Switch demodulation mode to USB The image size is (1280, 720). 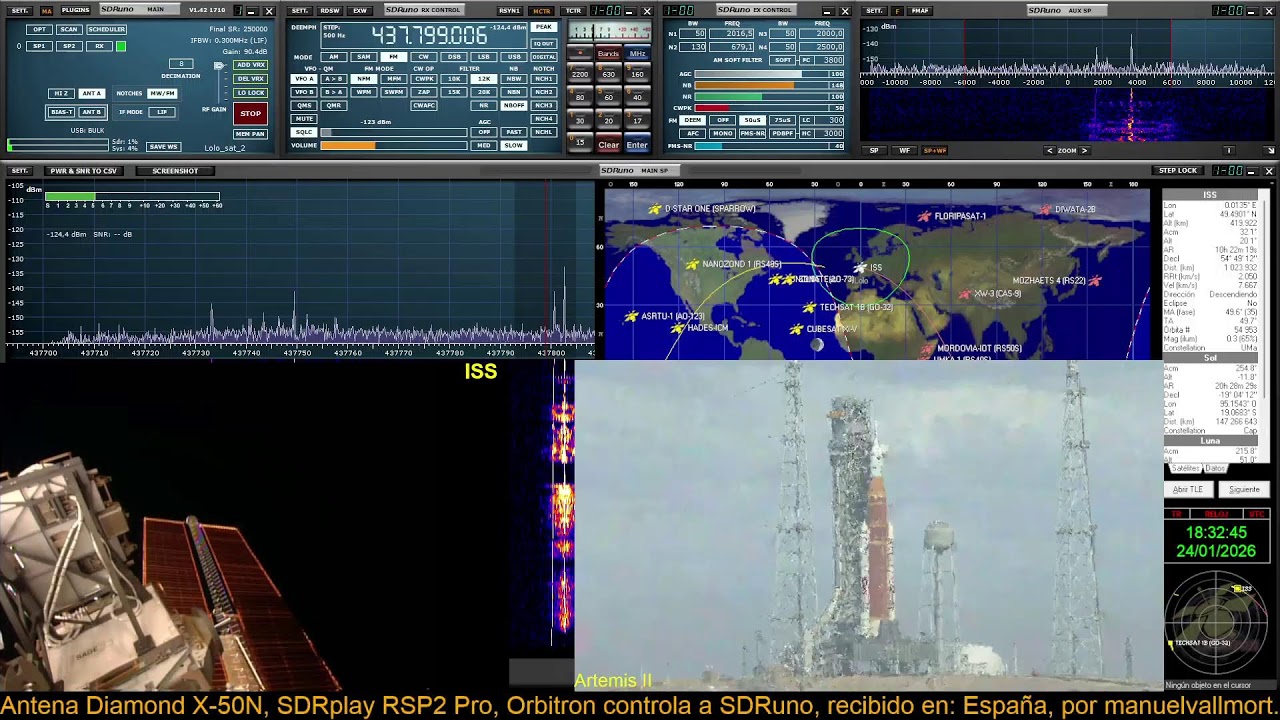[x=513, y=57]
